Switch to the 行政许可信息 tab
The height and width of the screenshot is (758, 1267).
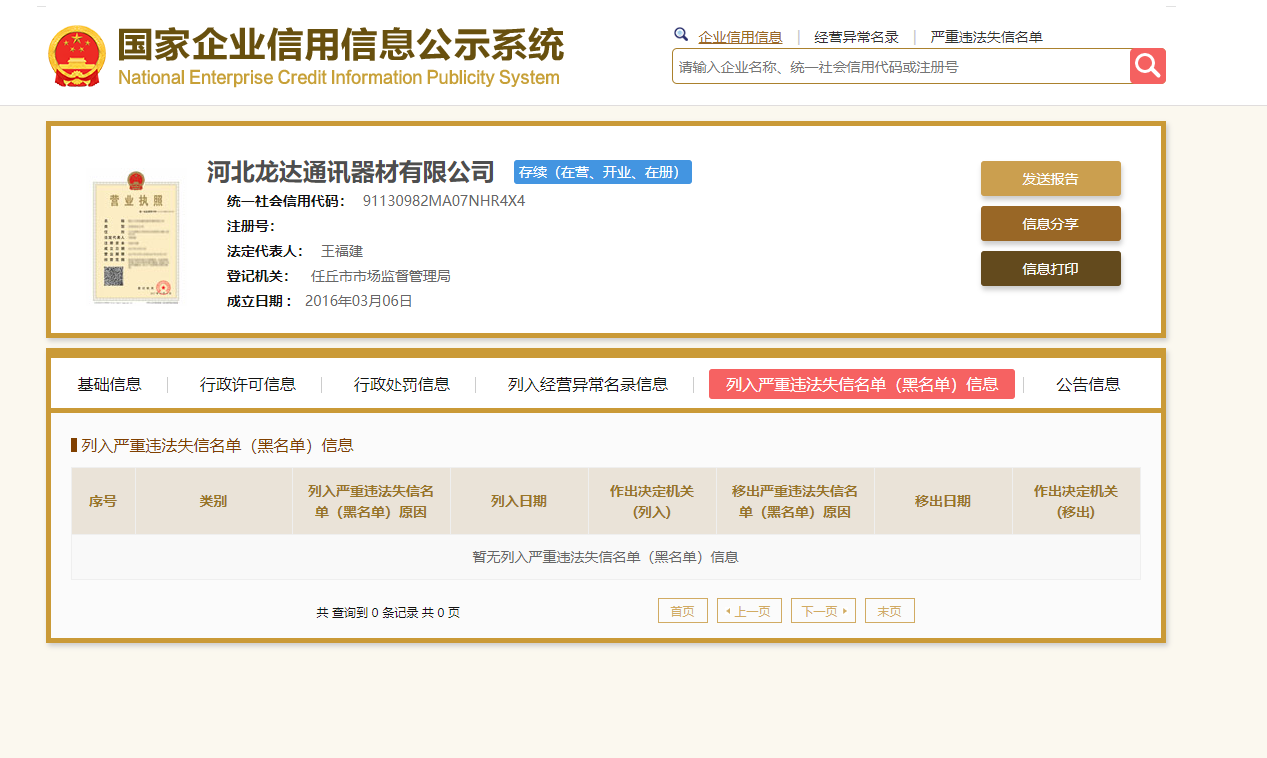tap(248, 384)
